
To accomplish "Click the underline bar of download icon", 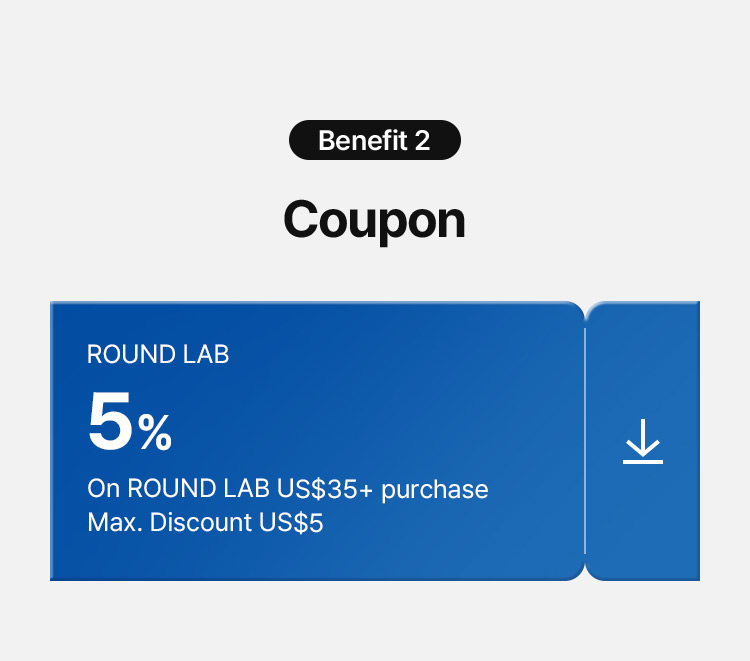I will 643,461.
